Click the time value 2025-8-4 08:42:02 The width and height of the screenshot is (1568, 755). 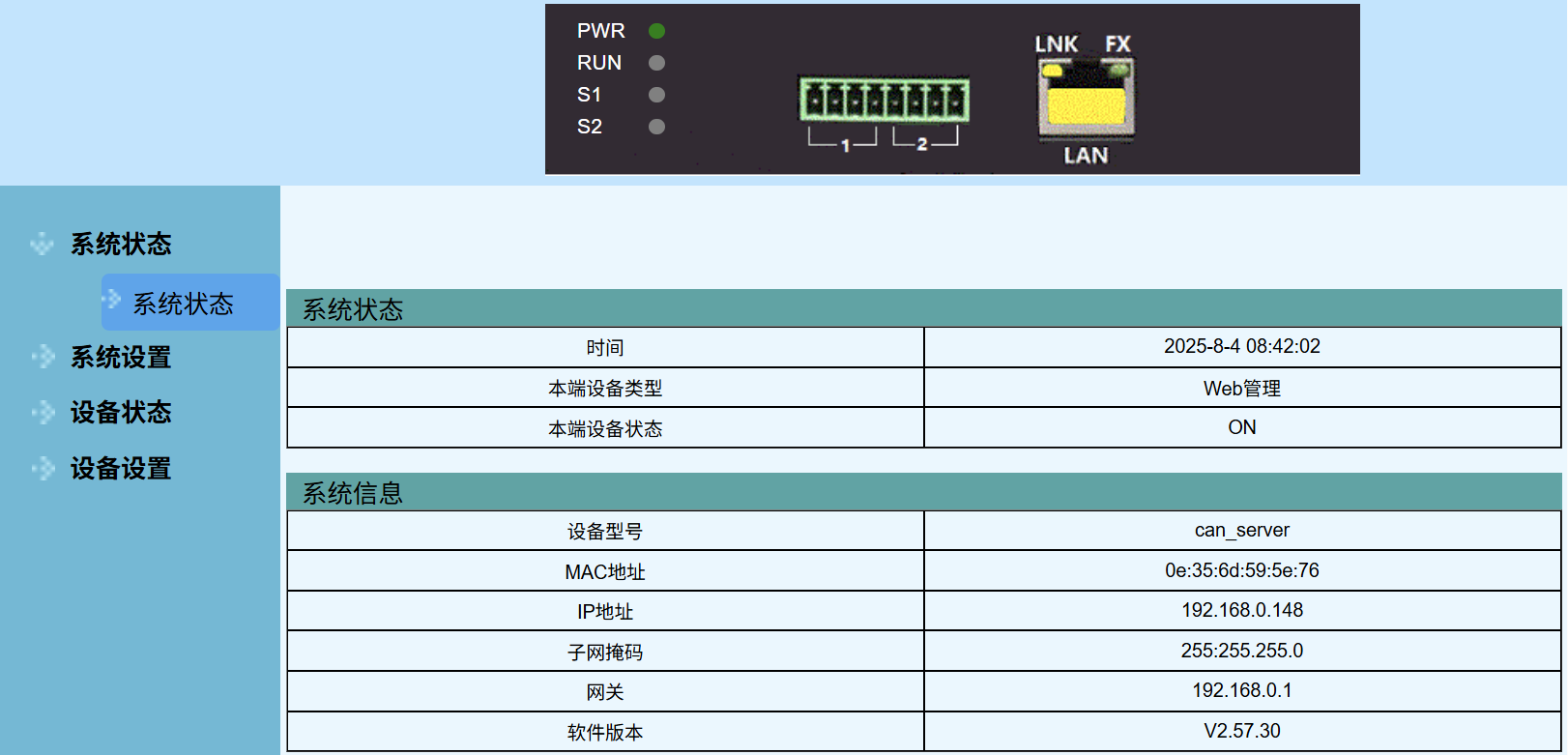pyautogui.click(x=1241, y=346)
